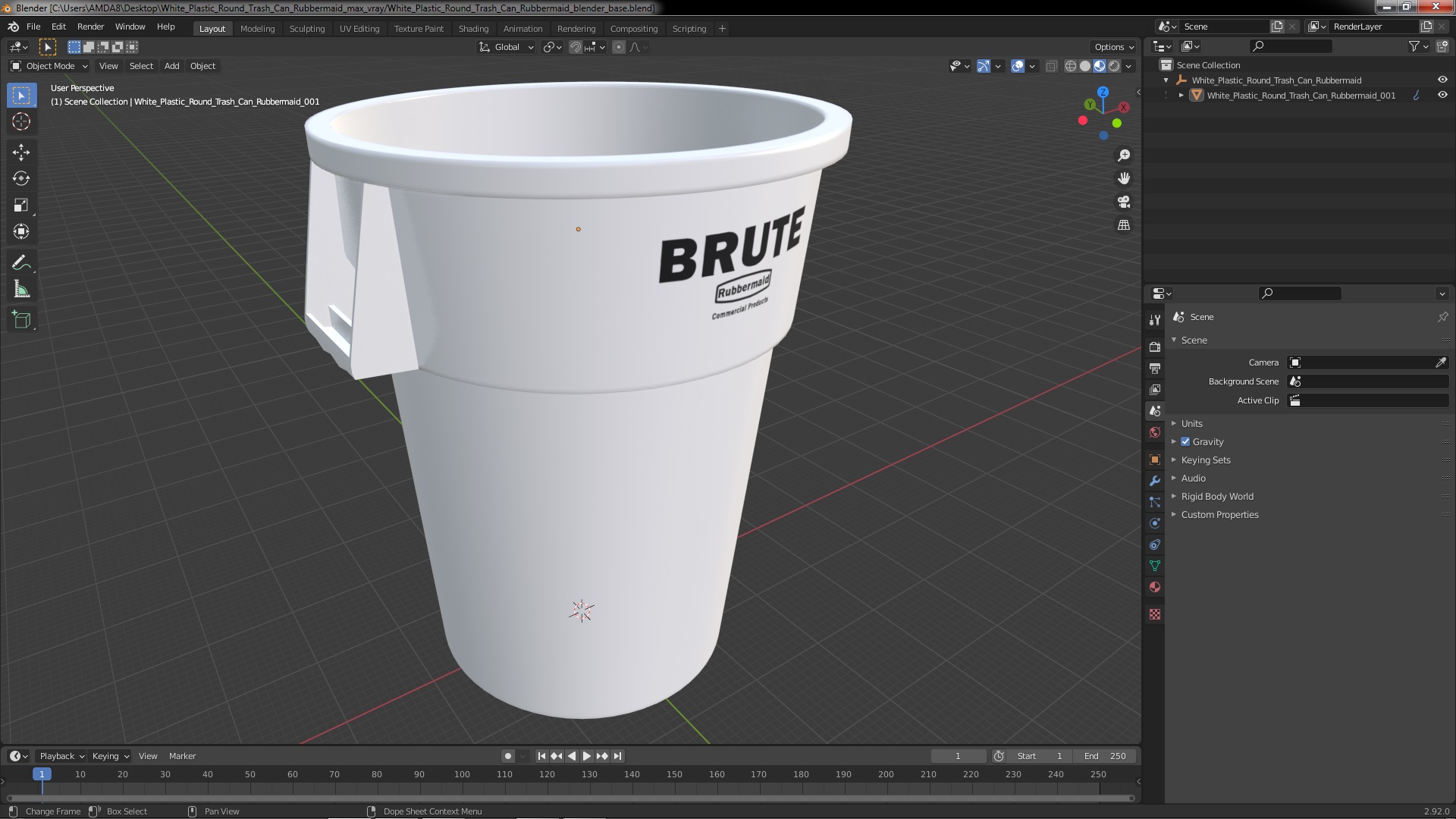Select the Rotate tool
Viewport: 1456px width, 819px height.
click(21, 179)
